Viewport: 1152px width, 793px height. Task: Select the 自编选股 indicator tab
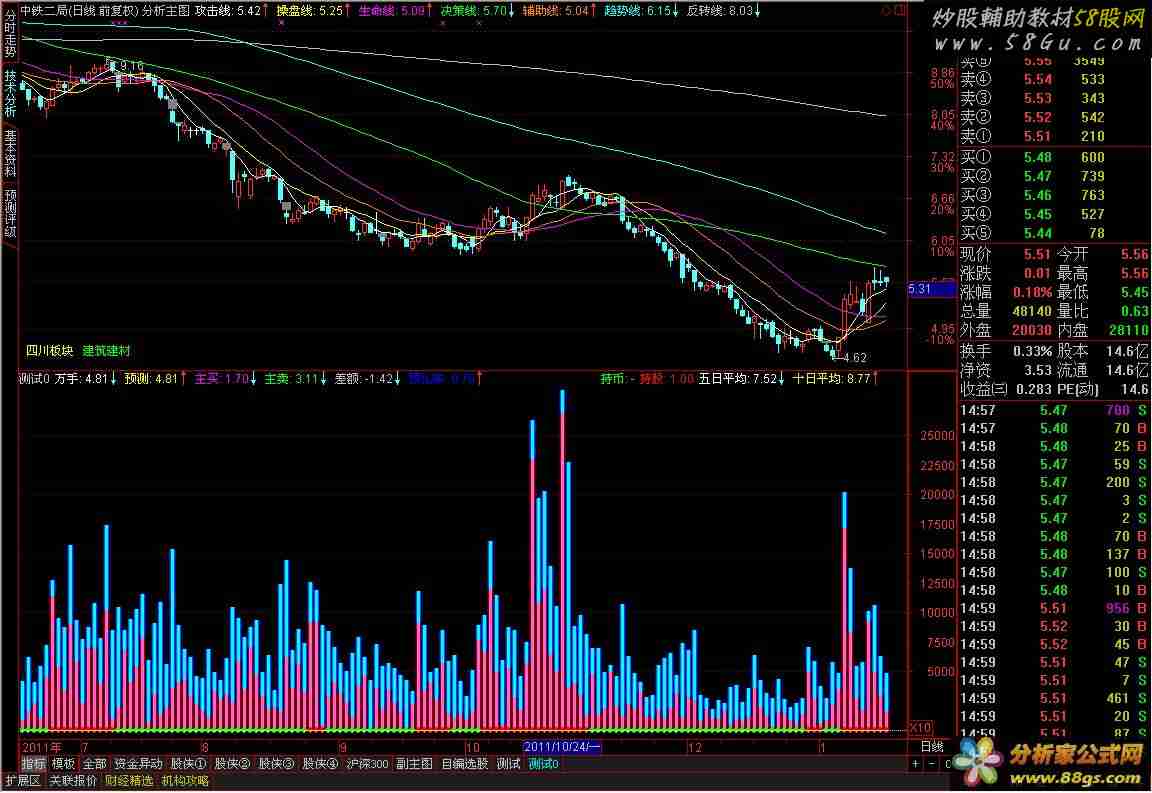tap(464, 764)
